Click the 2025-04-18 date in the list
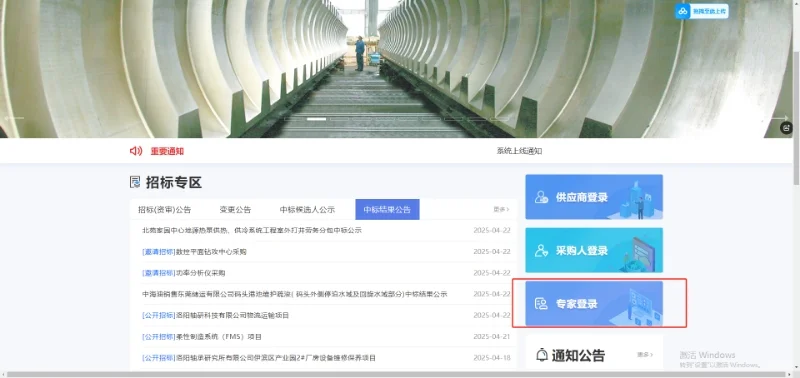 [492, 358]
